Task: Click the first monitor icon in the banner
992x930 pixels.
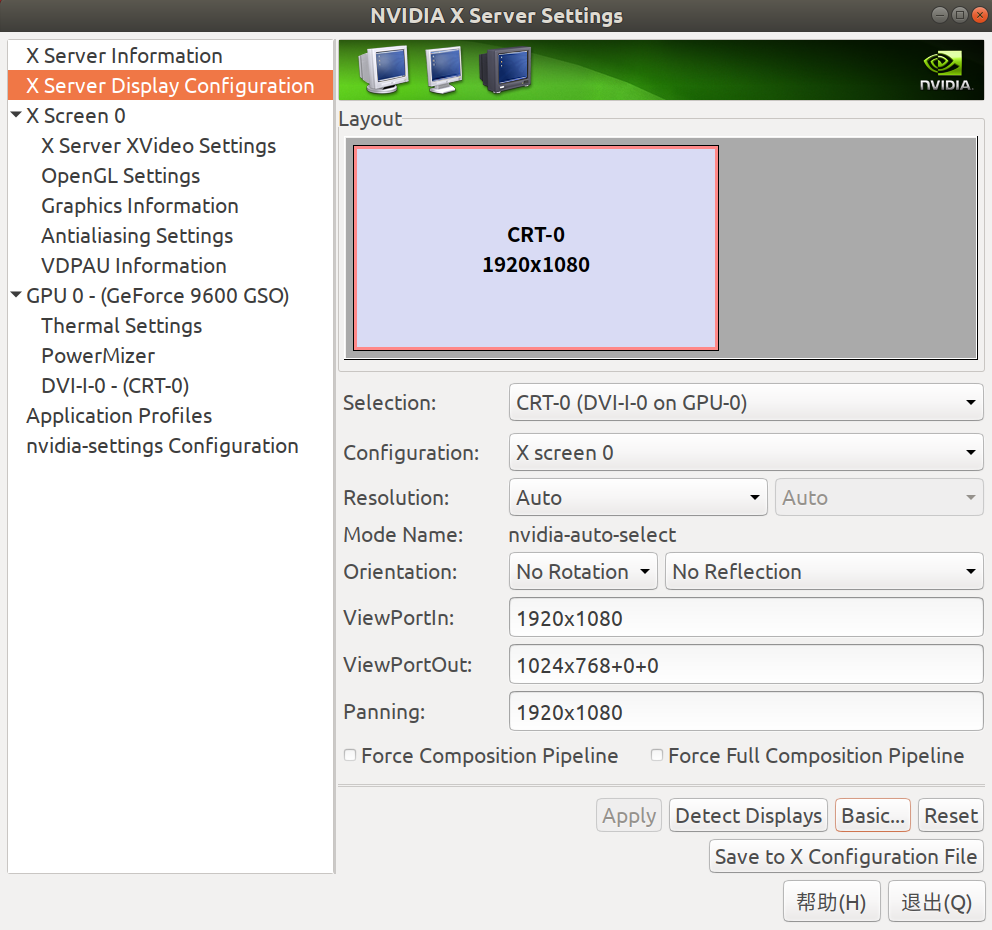Action: click(x=383, y=70)
